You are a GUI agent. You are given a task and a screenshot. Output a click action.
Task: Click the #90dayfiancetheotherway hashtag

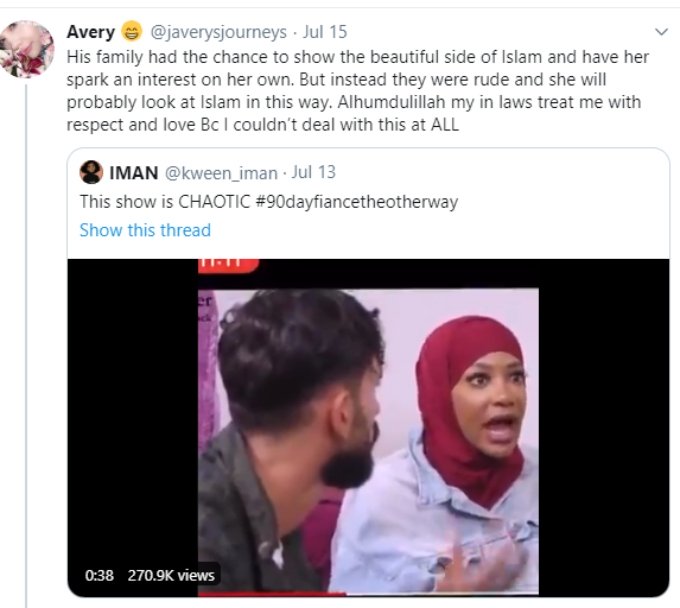pyautogui.click(x=357, y=202)
